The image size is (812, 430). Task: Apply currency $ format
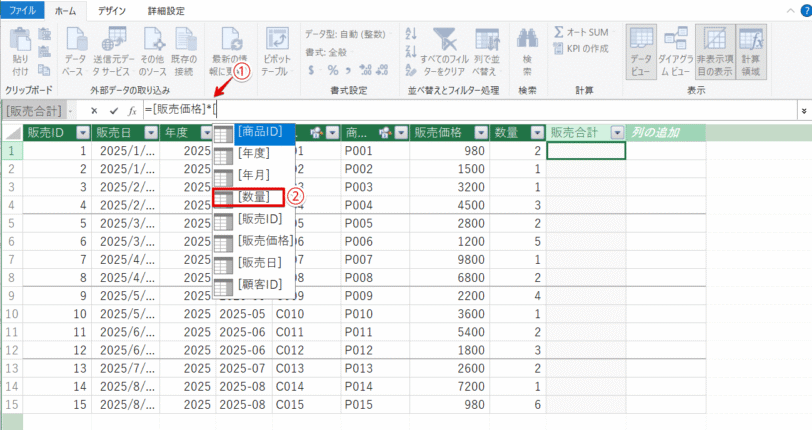pos(311,69)
